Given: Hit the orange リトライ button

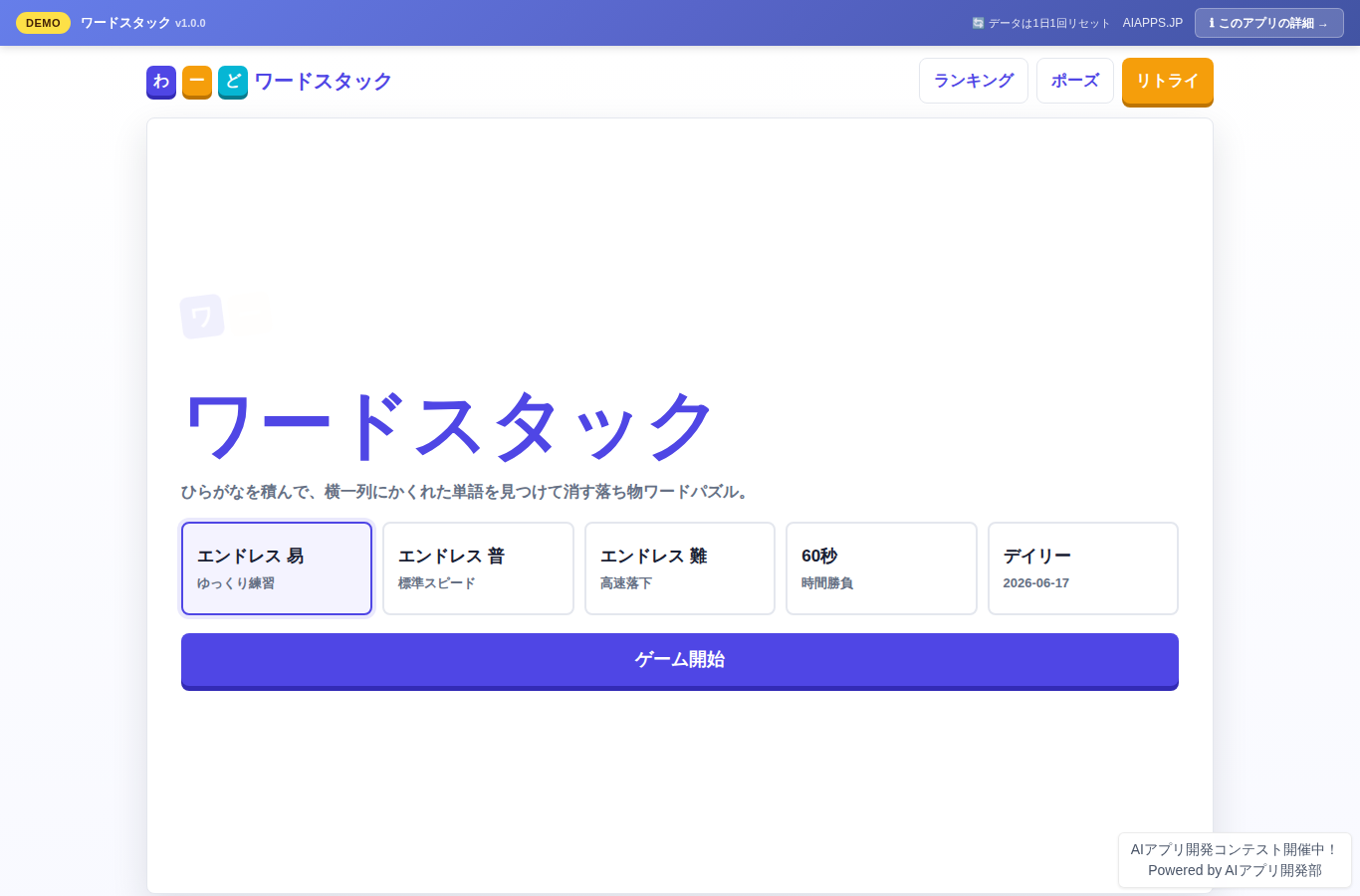Looking at the screenshot, I should [1168, 82].
